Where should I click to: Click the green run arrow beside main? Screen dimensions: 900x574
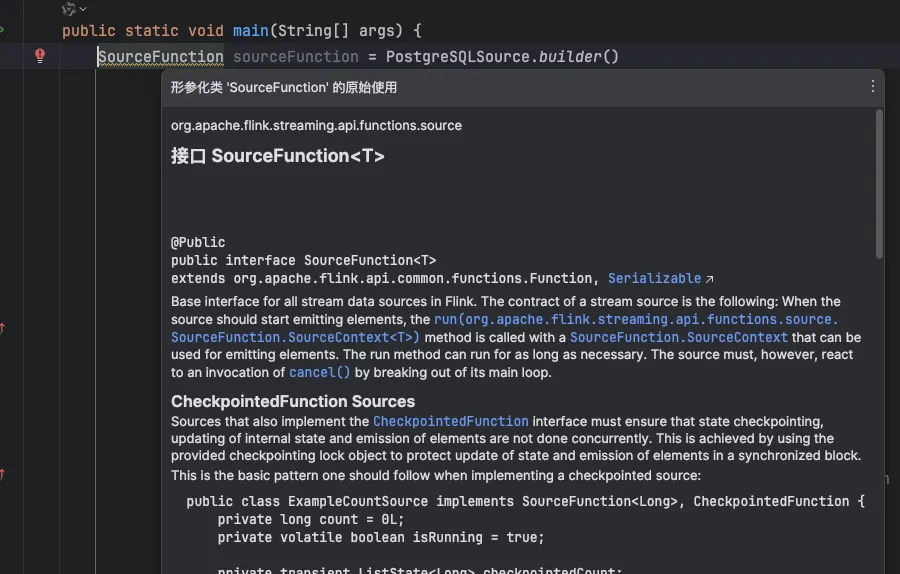click(x=2, y=30)
